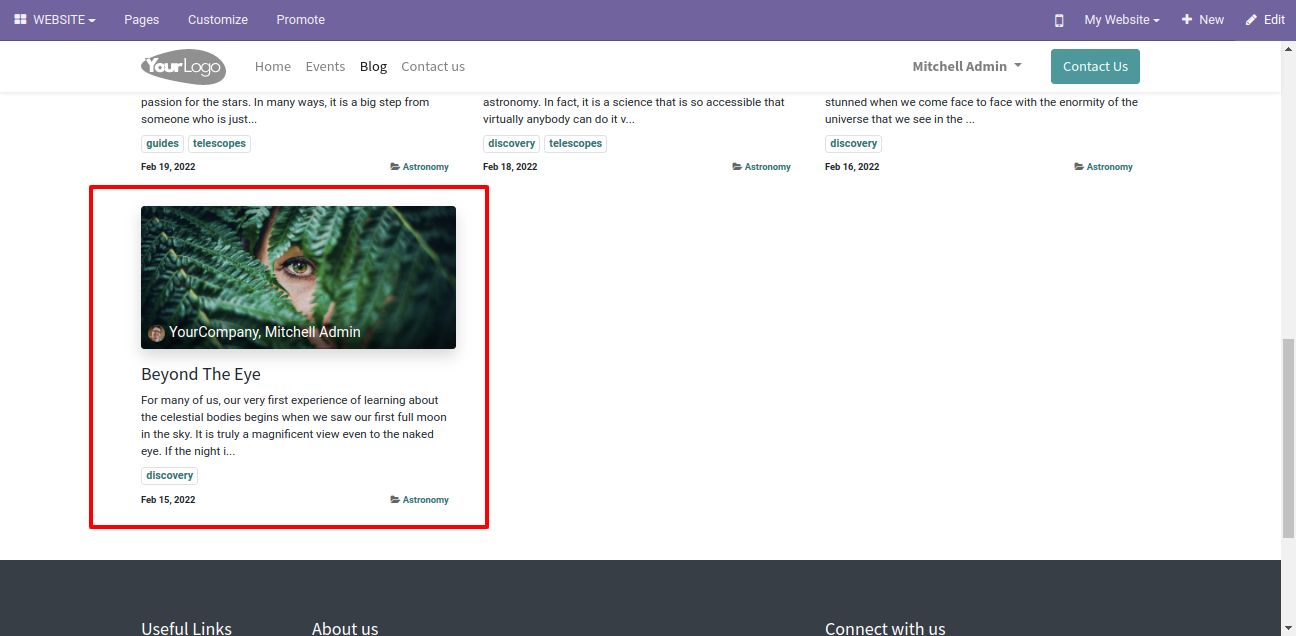Open the Pages menu
1296x636 pixels.
tap(141, 20)
